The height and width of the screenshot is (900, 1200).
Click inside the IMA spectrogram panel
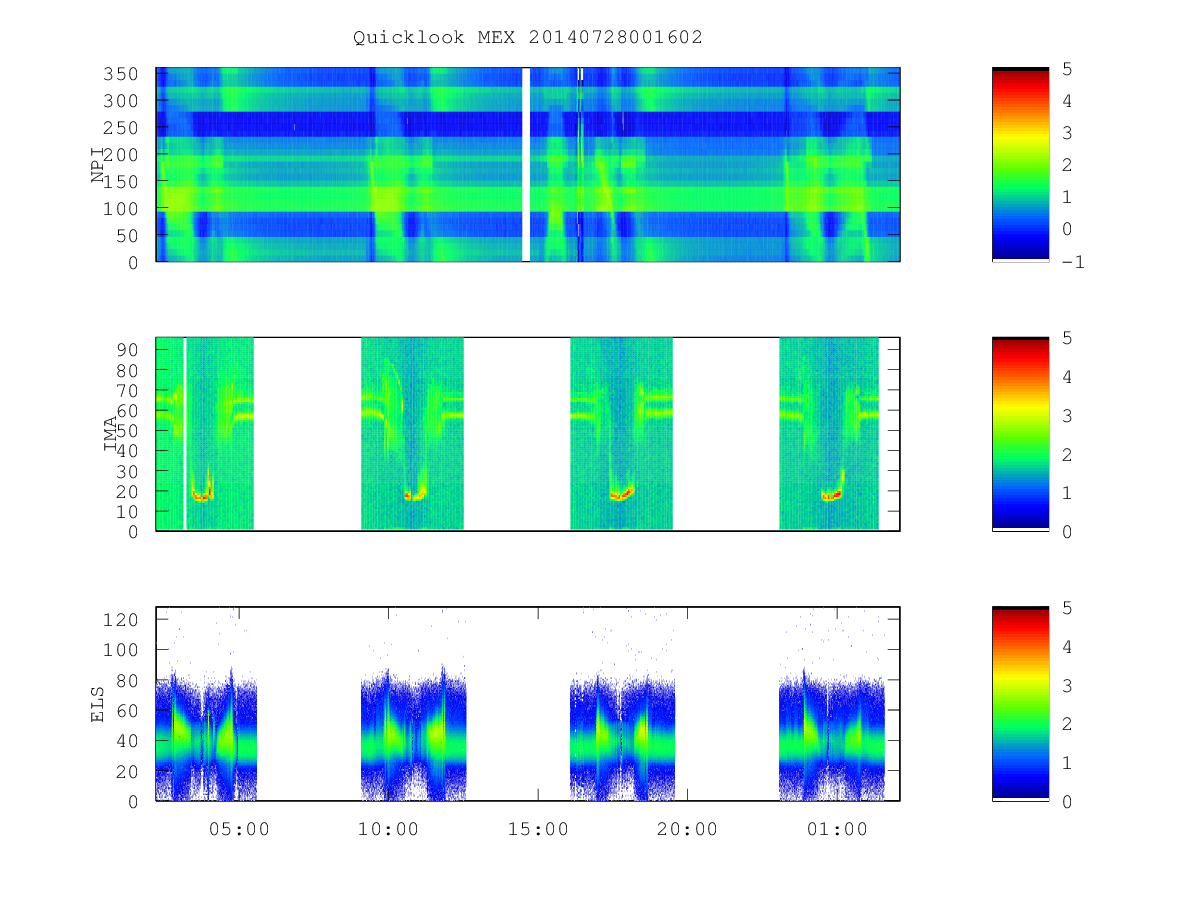tap(528, 434)
